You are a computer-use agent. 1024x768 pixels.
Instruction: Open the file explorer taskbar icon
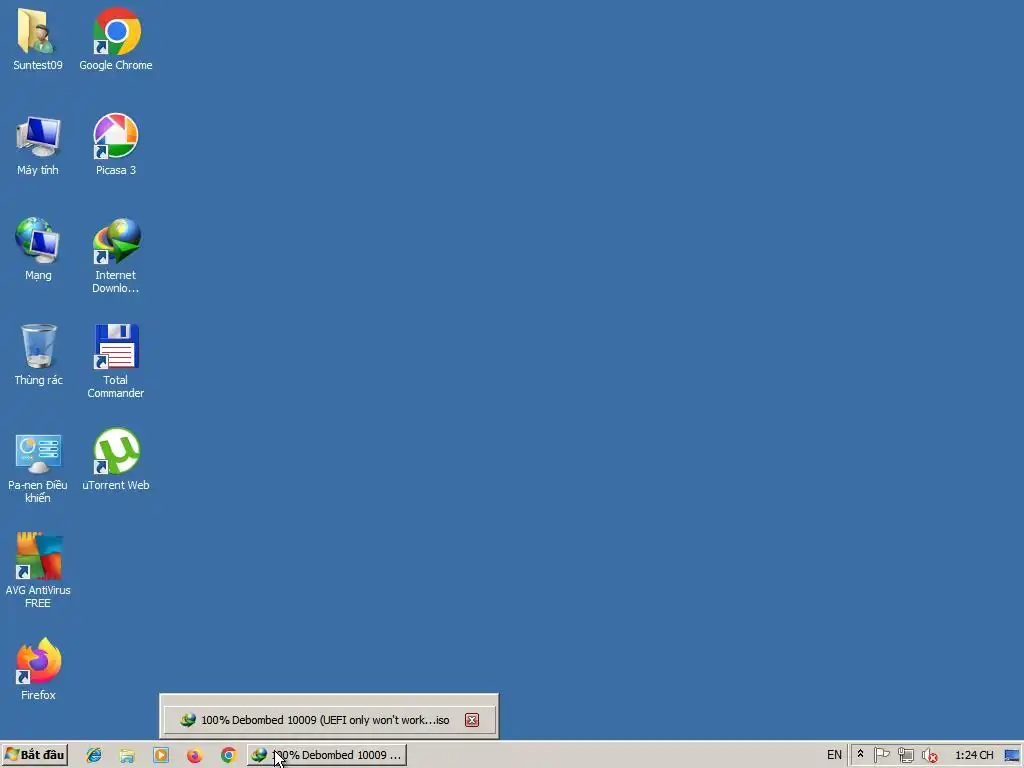tap(127, 755)
